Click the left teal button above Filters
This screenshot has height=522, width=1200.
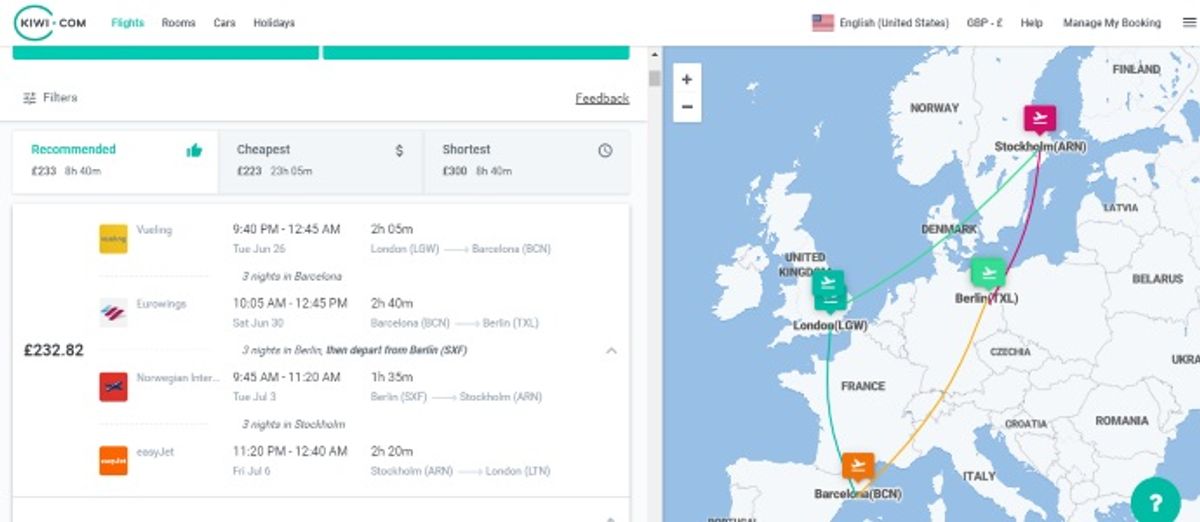[x=166, y=52]
